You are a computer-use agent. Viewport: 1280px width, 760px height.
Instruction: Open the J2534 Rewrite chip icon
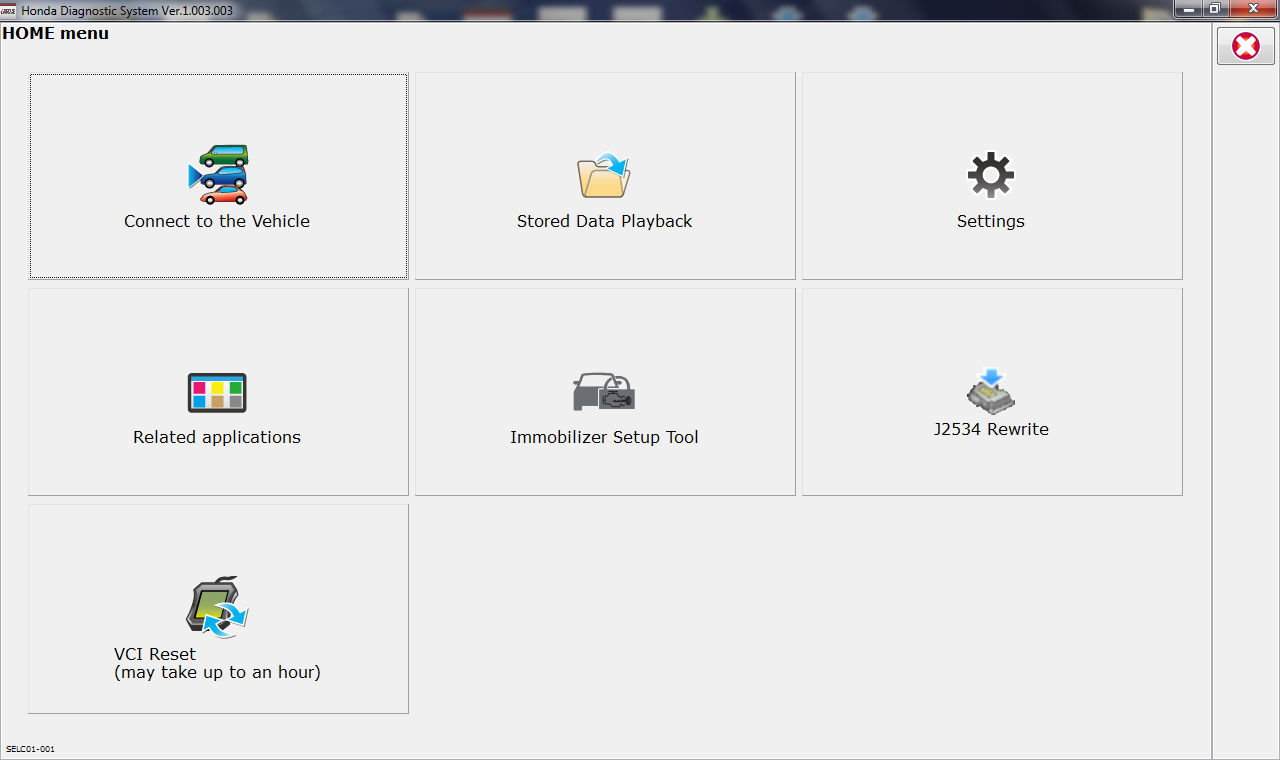point(991,390)
